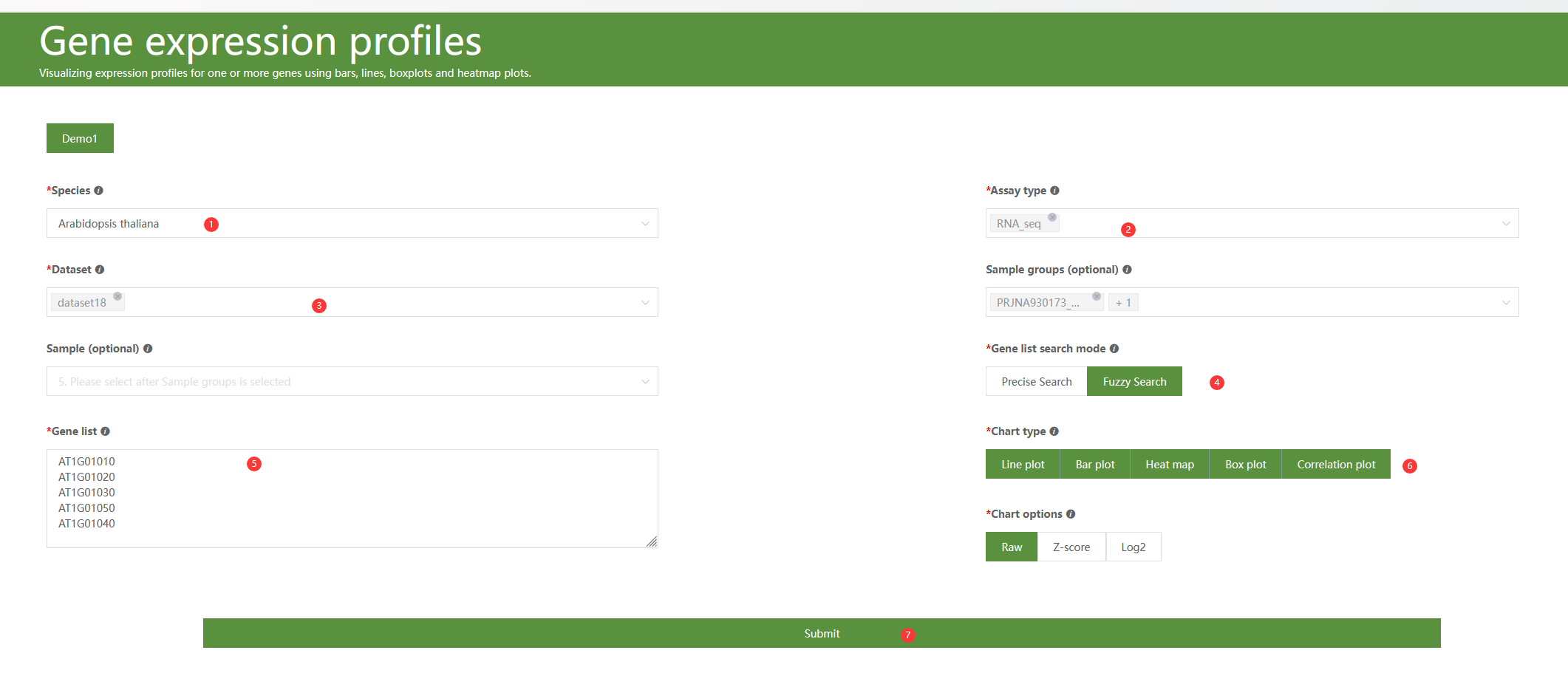
Task: Expand the Dataset dropdown arrow
Action: pyautogui.click(x=645, y=303)
